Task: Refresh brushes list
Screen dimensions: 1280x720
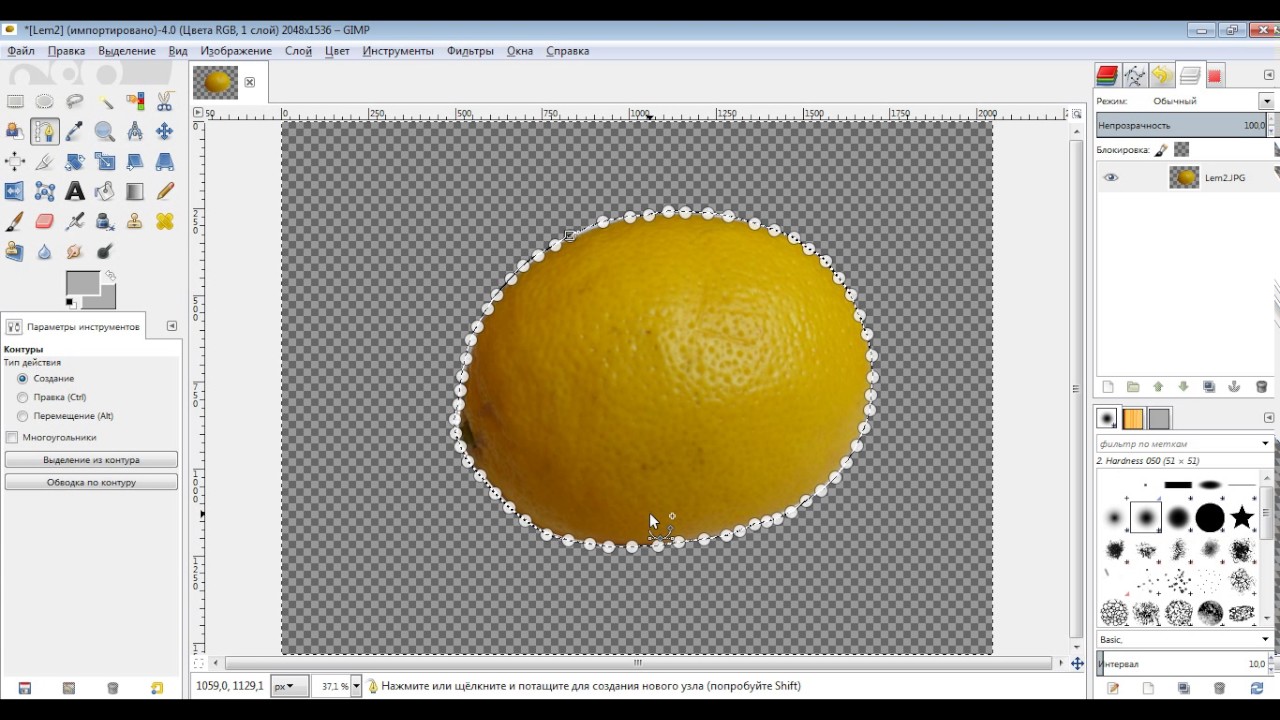Action: 1257,688
